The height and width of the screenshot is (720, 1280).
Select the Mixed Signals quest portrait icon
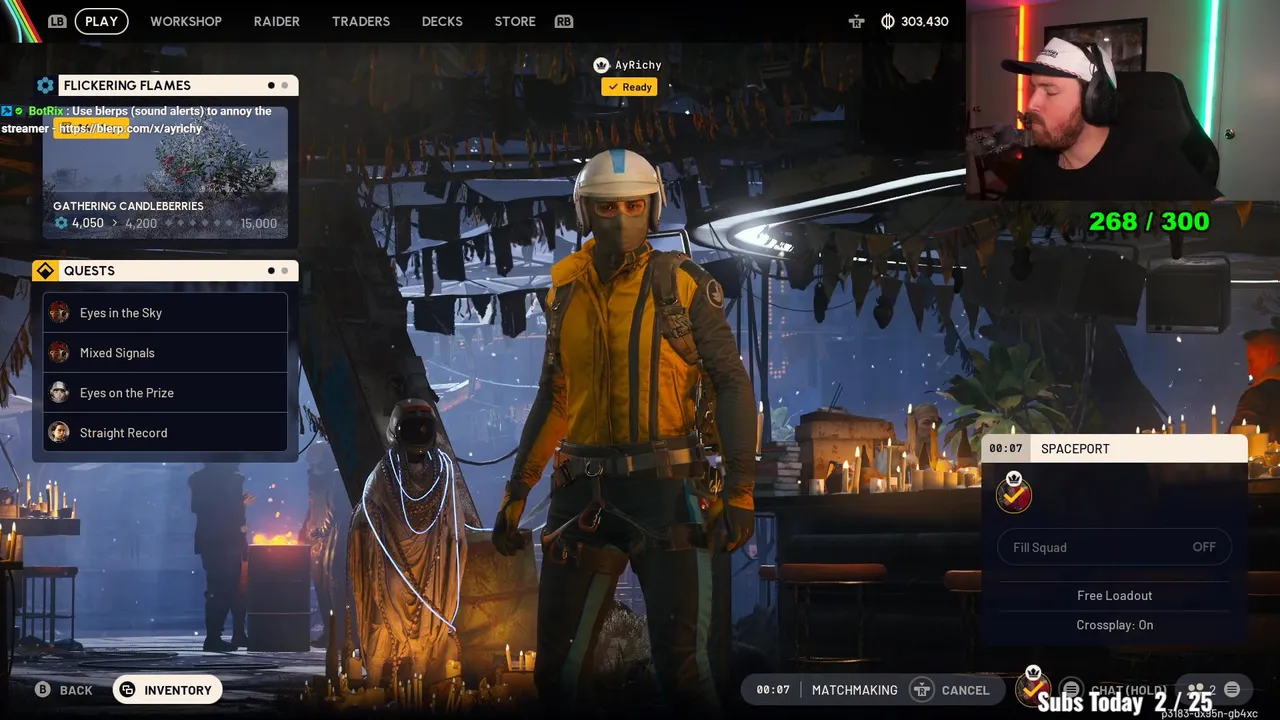tap(59, 352)
